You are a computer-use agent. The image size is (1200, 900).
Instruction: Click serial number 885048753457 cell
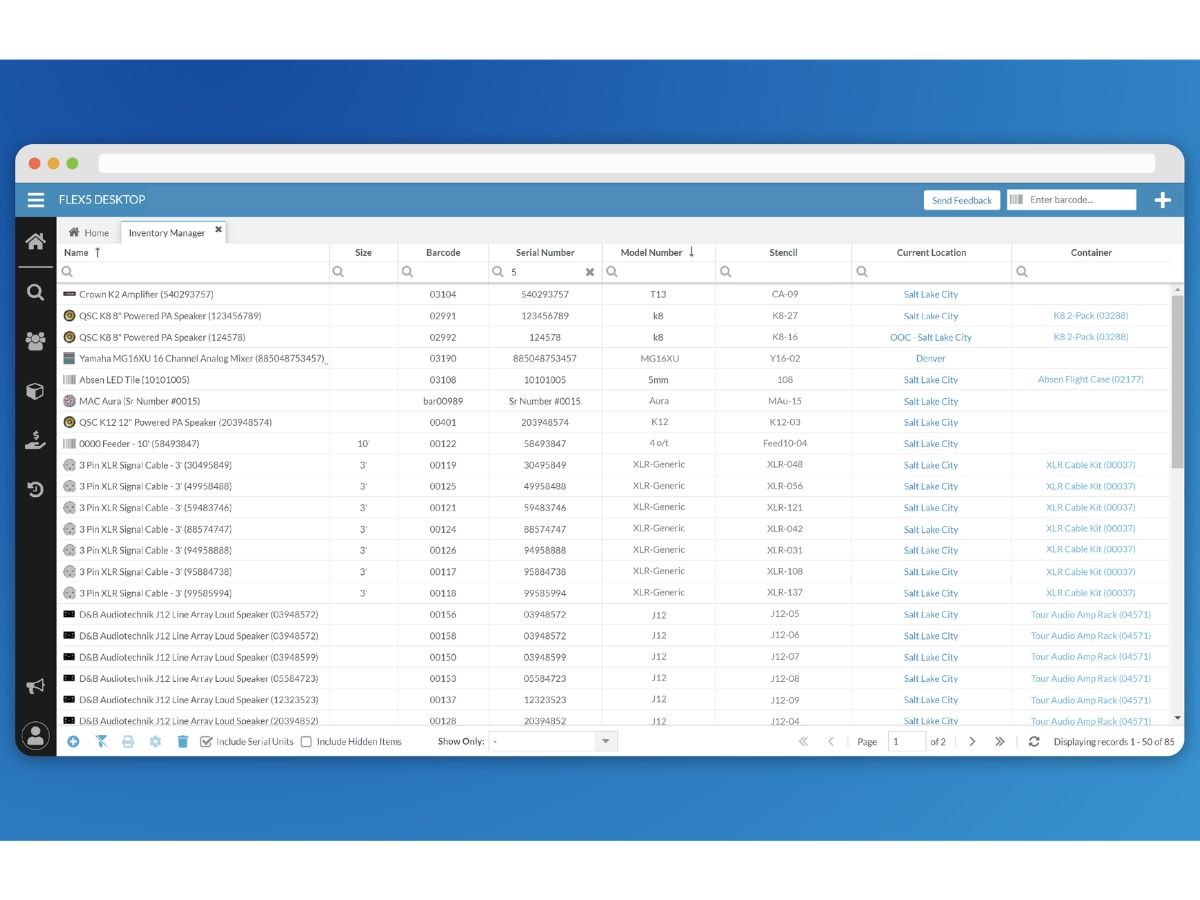click(x=545, y=358)
